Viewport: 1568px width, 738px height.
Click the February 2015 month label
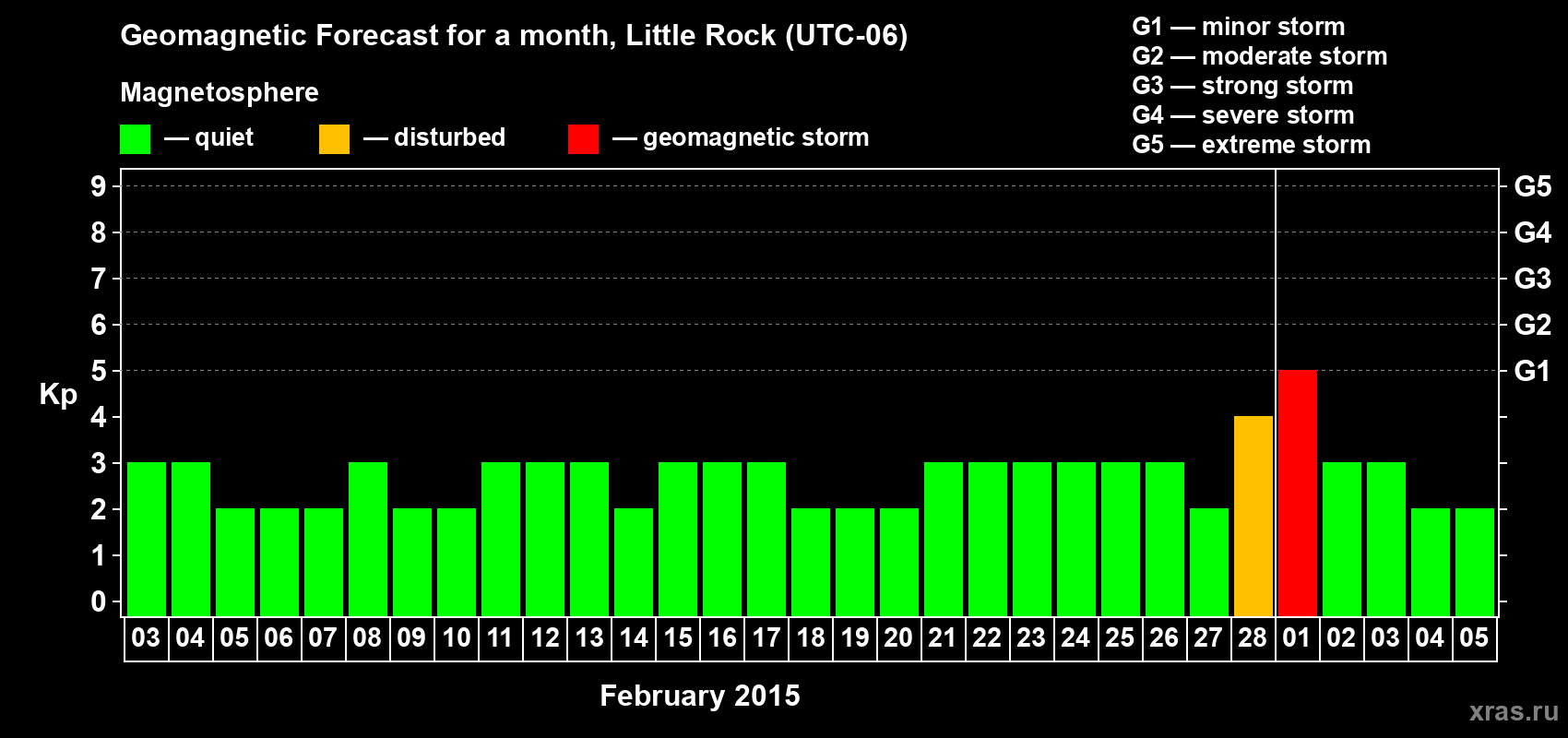(x=700, y=696)
